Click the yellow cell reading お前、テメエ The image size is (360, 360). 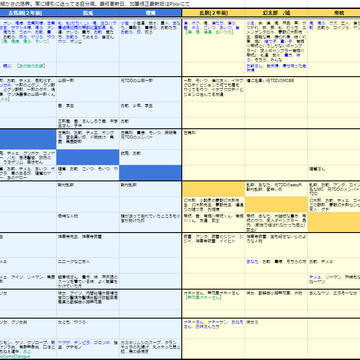[334, 265]
